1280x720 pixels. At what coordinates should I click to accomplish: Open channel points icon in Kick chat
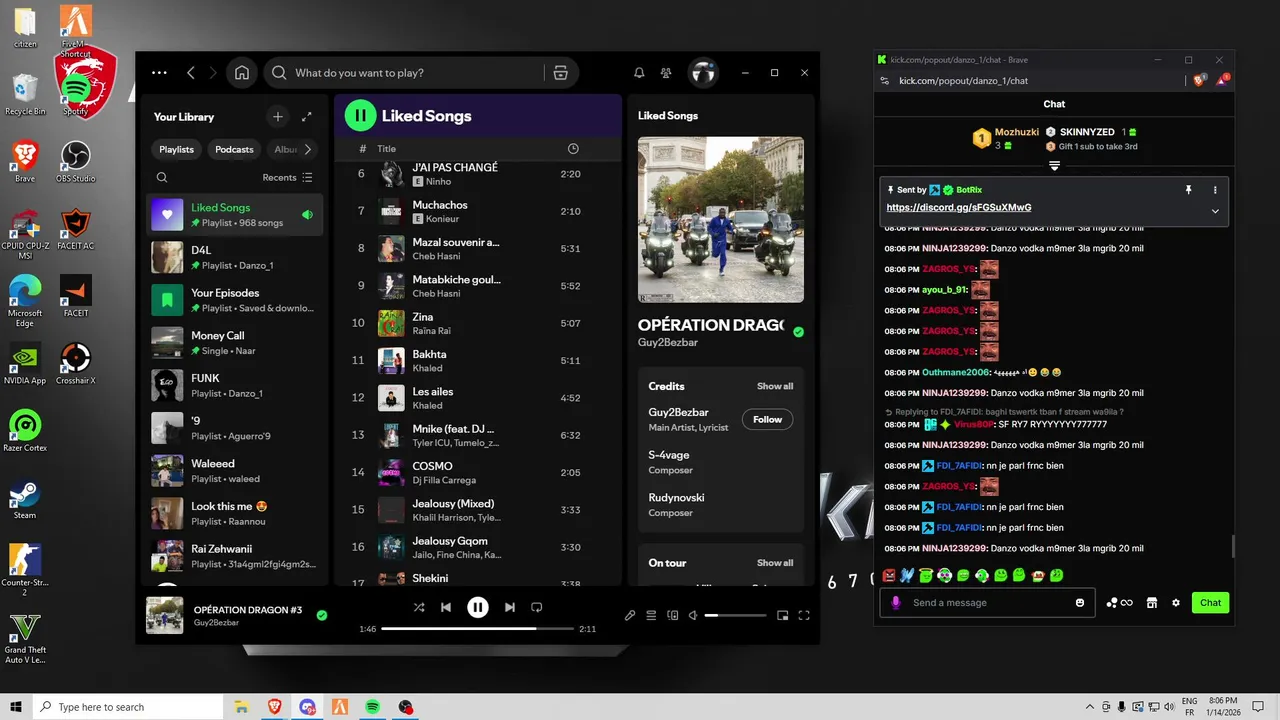point(1119,603)
